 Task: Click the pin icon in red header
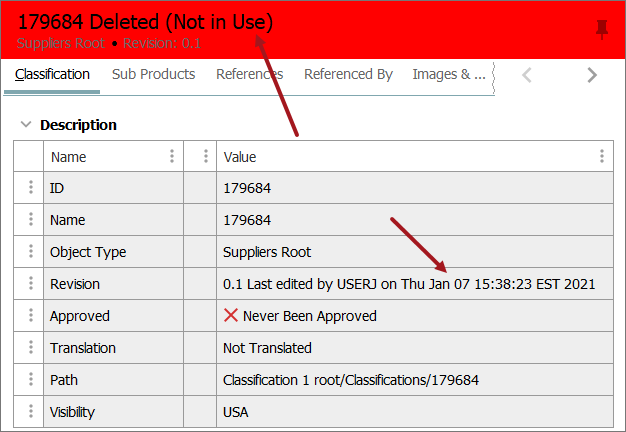[x=601, y=30]
